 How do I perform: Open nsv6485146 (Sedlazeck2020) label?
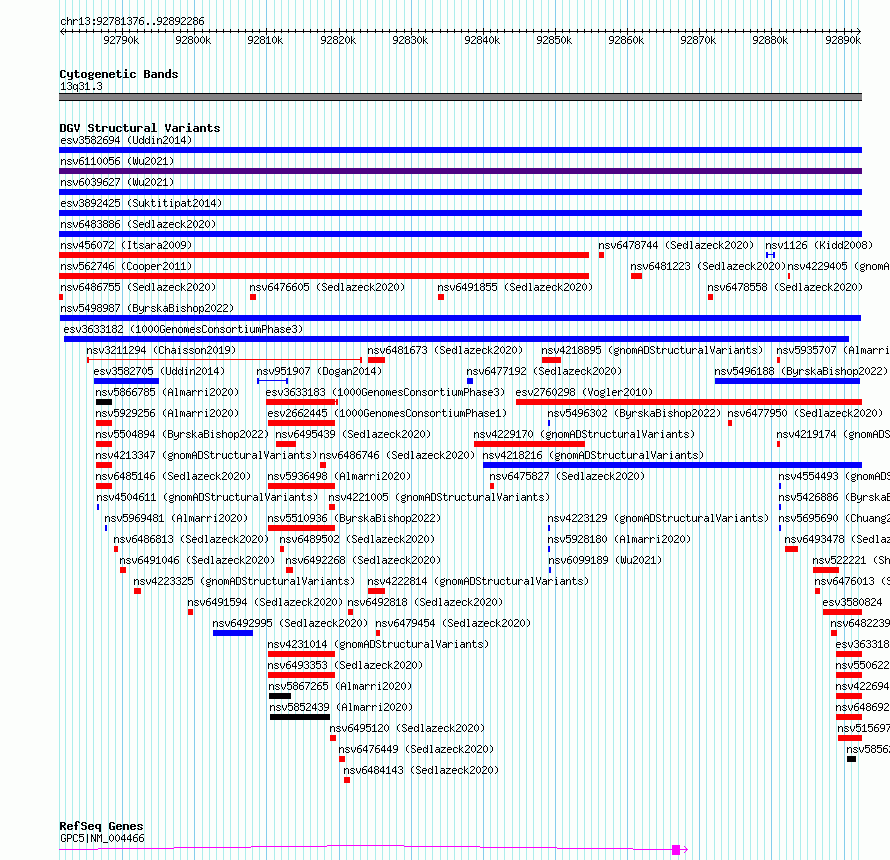click(173, 476)
